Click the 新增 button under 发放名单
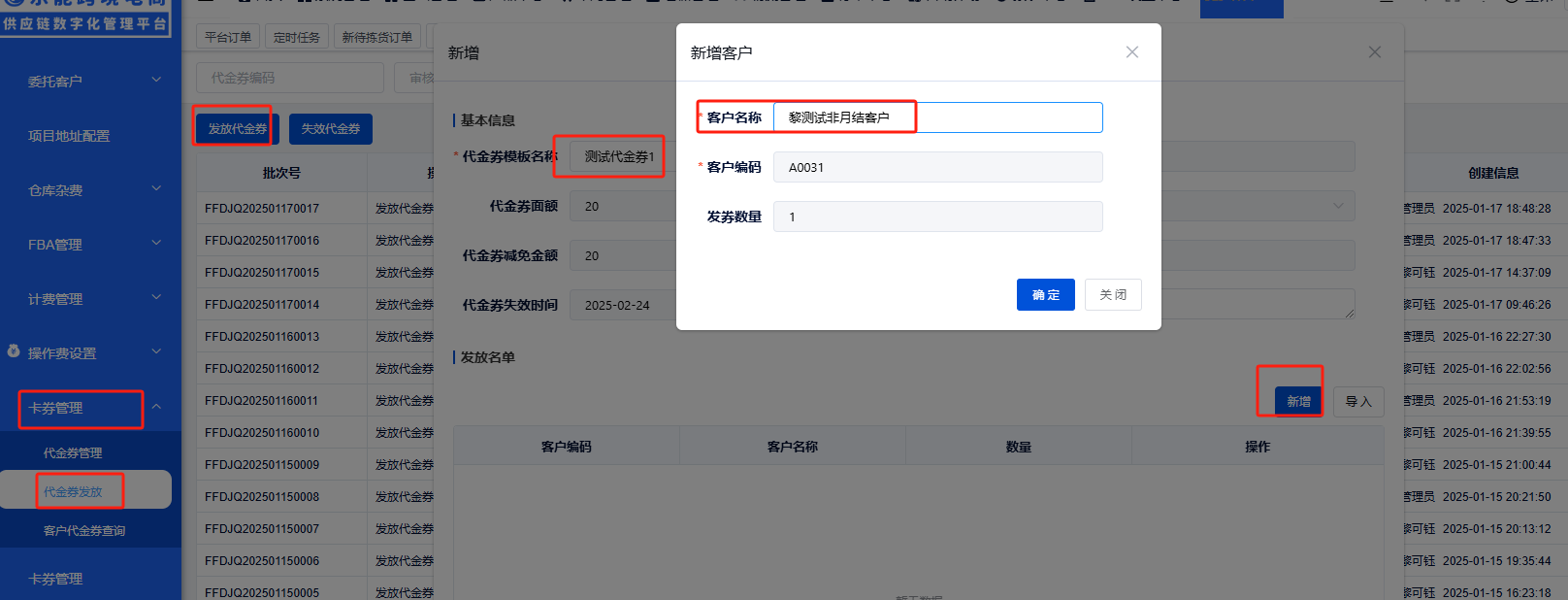Screen dimensions: 1568x600 pyautogui.click(x=1299, y=401)
